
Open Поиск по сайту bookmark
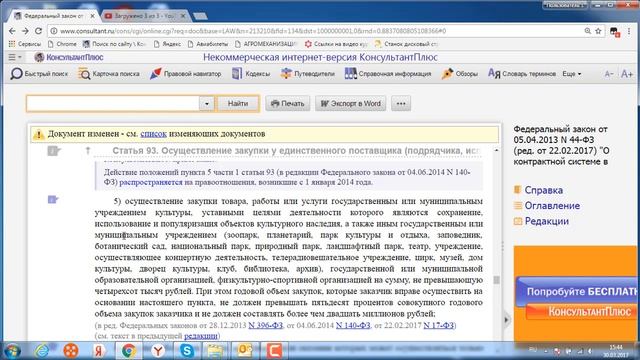pos(115,44)
